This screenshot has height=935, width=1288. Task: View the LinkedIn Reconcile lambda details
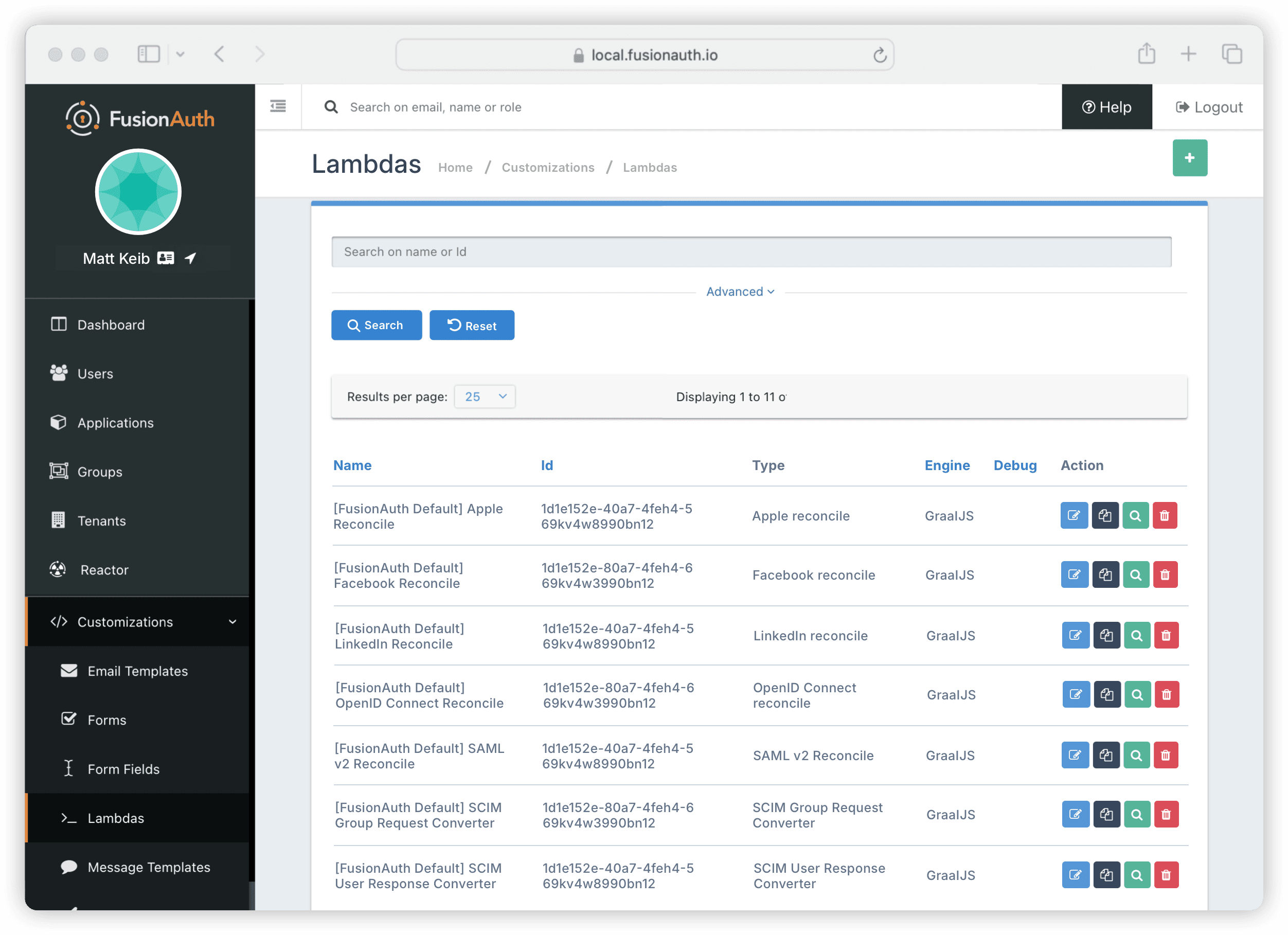tap(1137, 635)
